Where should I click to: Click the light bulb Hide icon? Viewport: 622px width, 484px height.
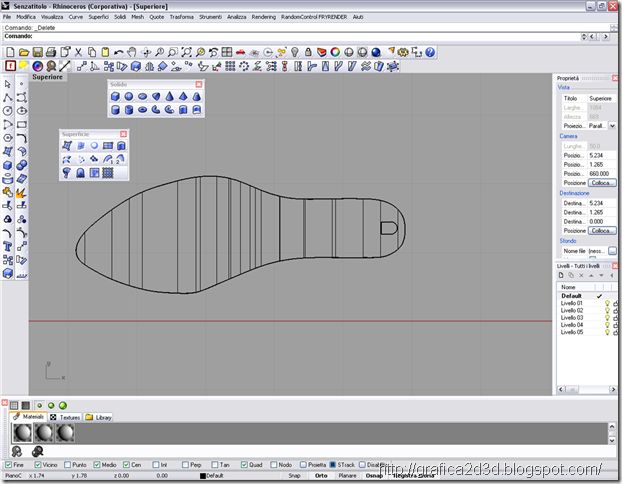(x=295, y=52)
